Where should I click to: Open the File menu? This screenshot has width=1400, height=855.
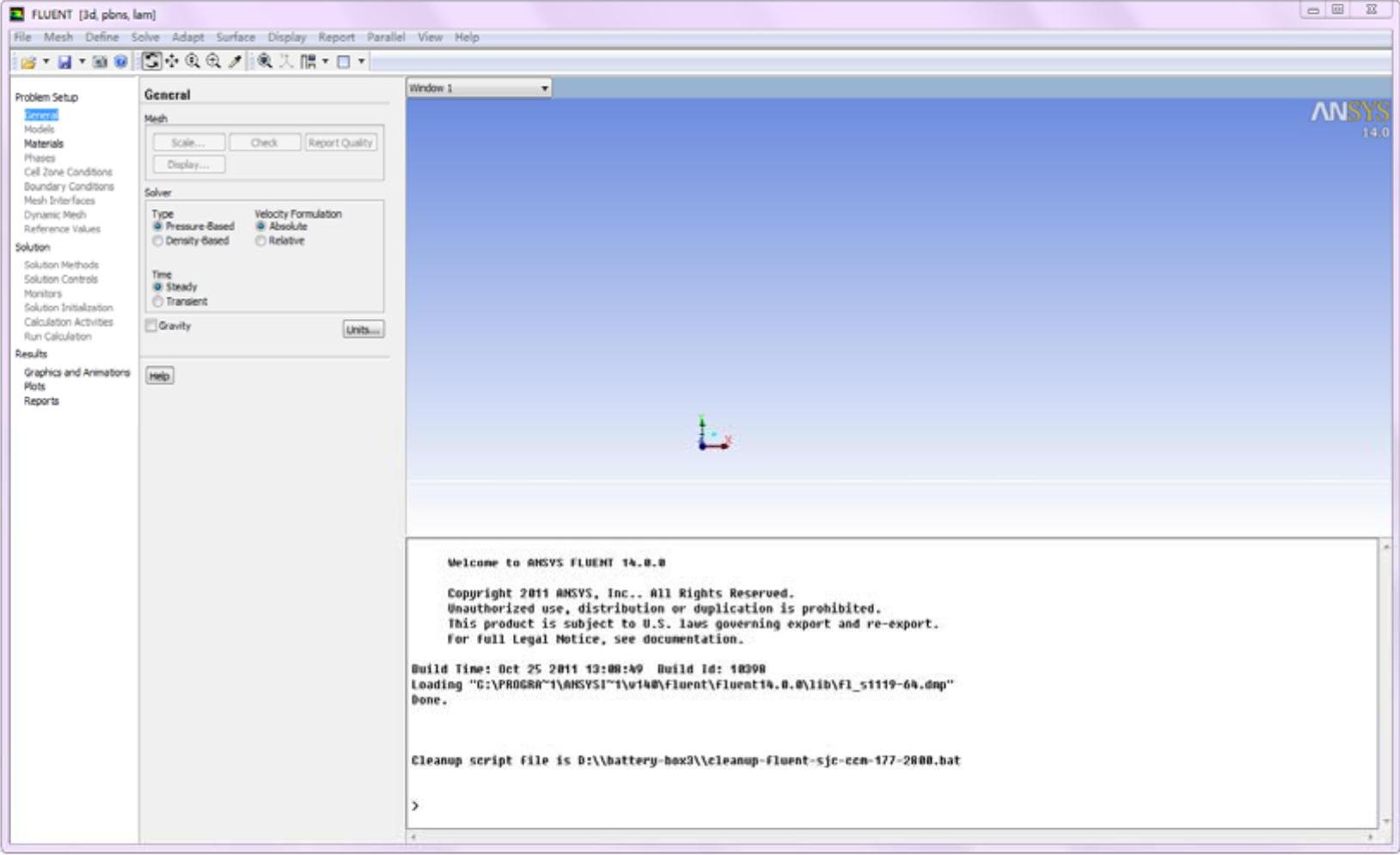pyautogui.click(x=22, y=37)
